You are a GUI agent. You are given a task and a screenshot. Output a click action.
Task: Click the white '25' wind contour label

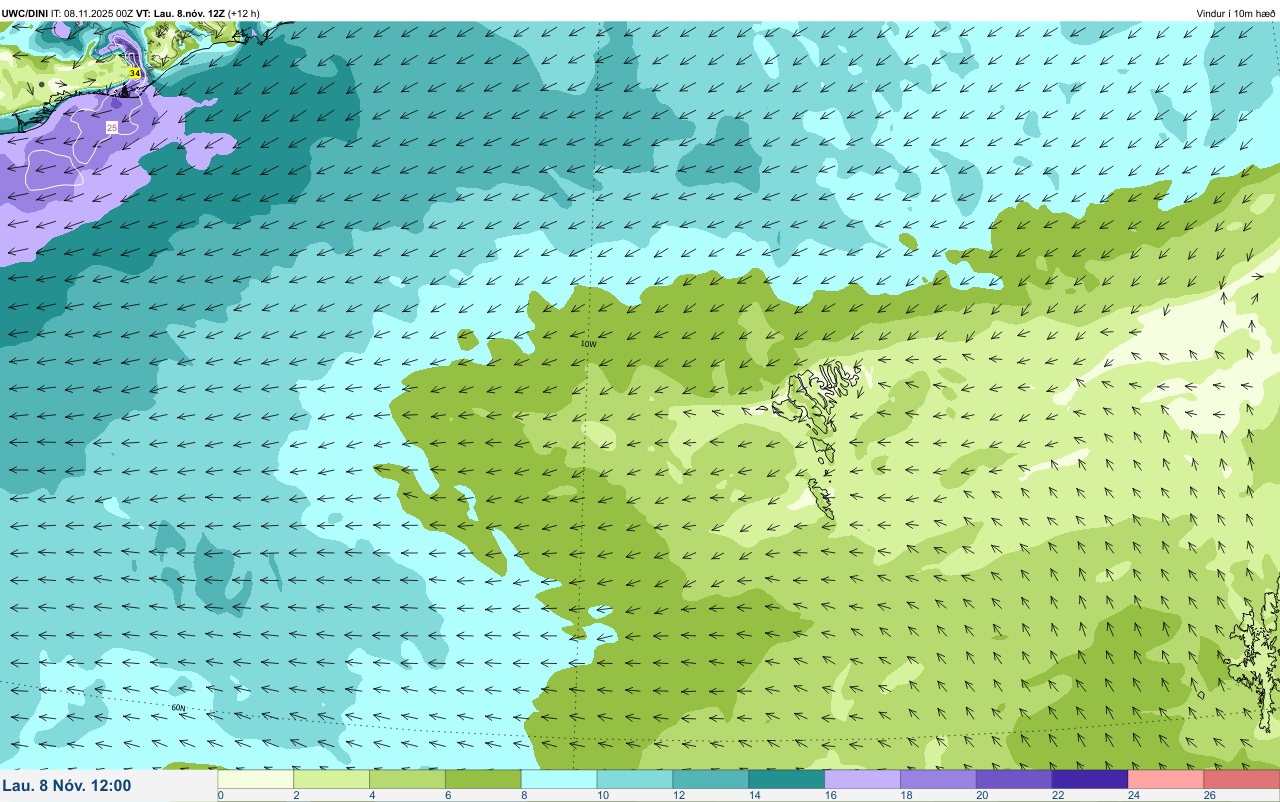click(112, 128)
